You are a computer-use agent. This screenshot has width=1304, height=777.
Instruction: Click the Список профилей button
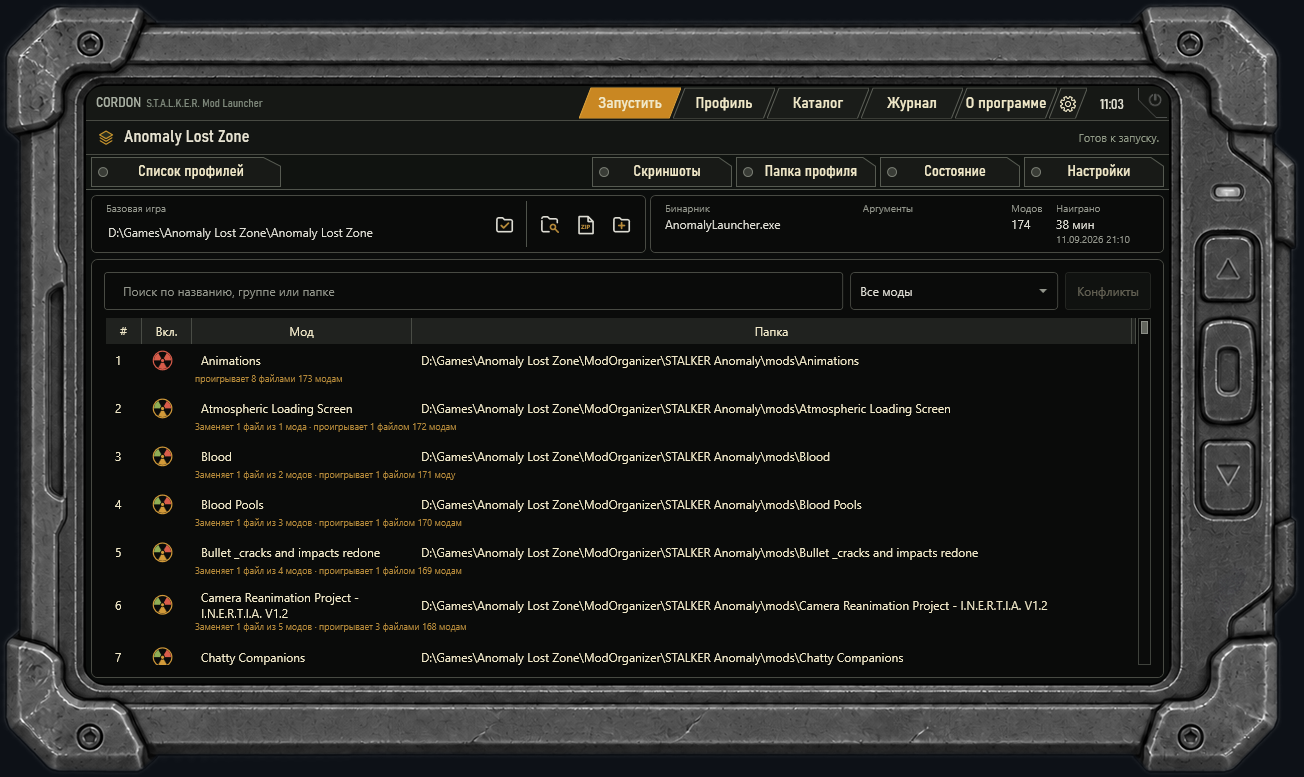(x=186, y=171)
